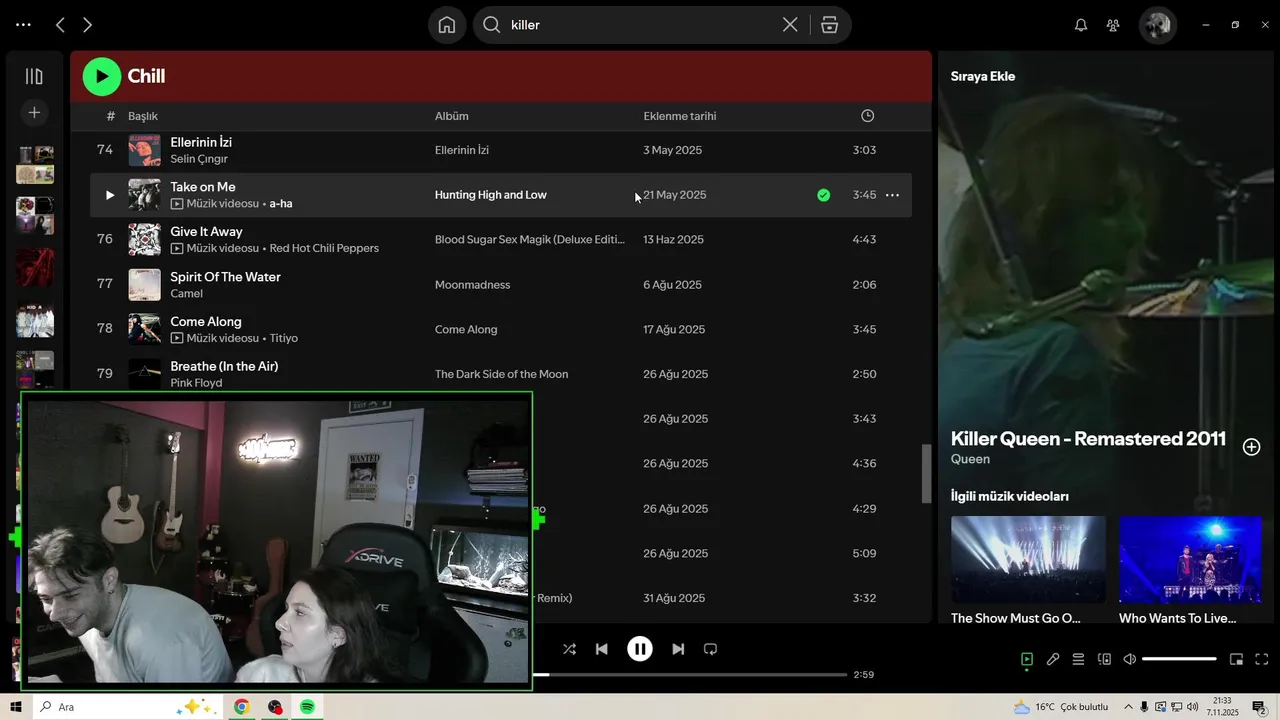The height and width of the screenshot is (720, 1280).
Task: Toggle saved checkmark for Take on Me
Action: tap(823, 195)
